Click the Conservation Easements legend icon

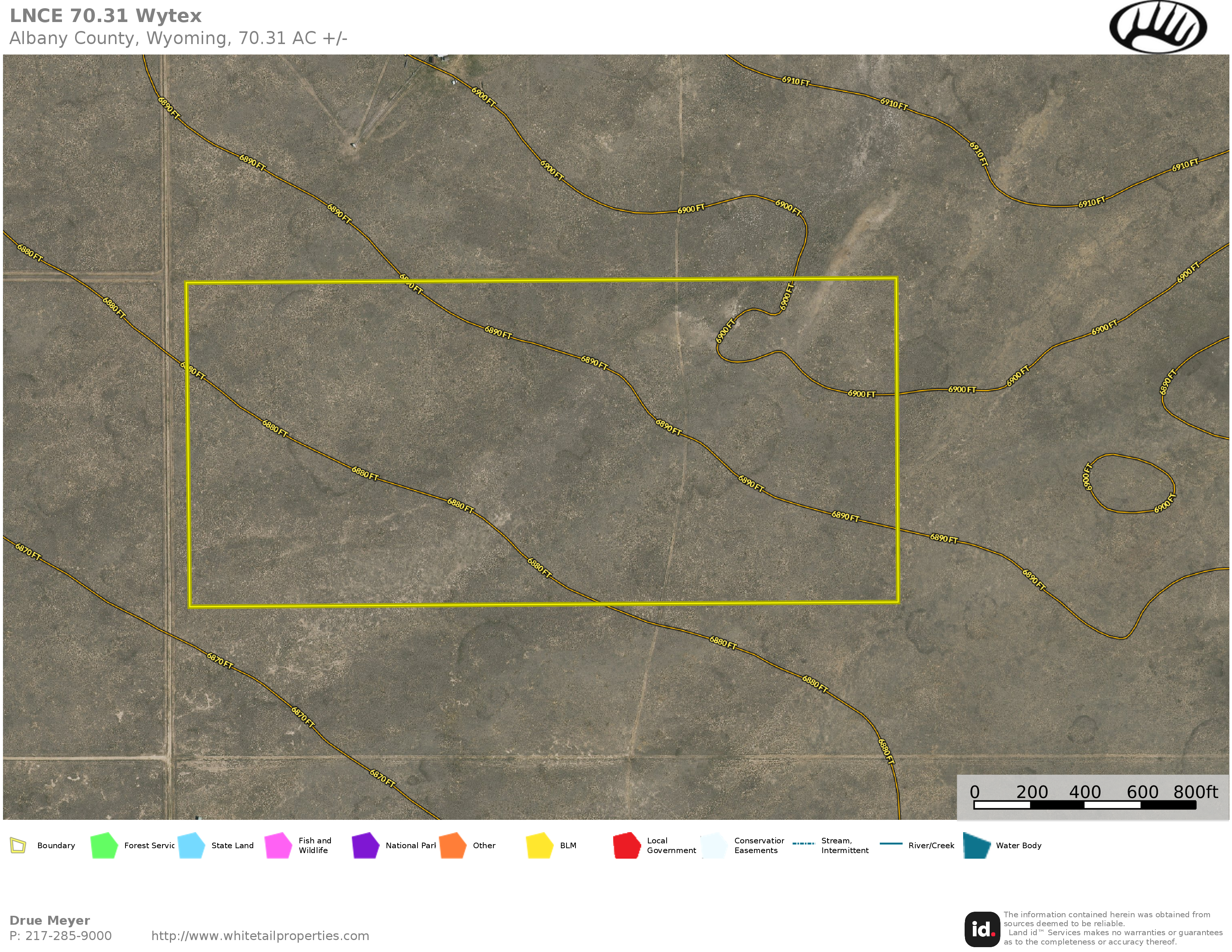point(714,845)
